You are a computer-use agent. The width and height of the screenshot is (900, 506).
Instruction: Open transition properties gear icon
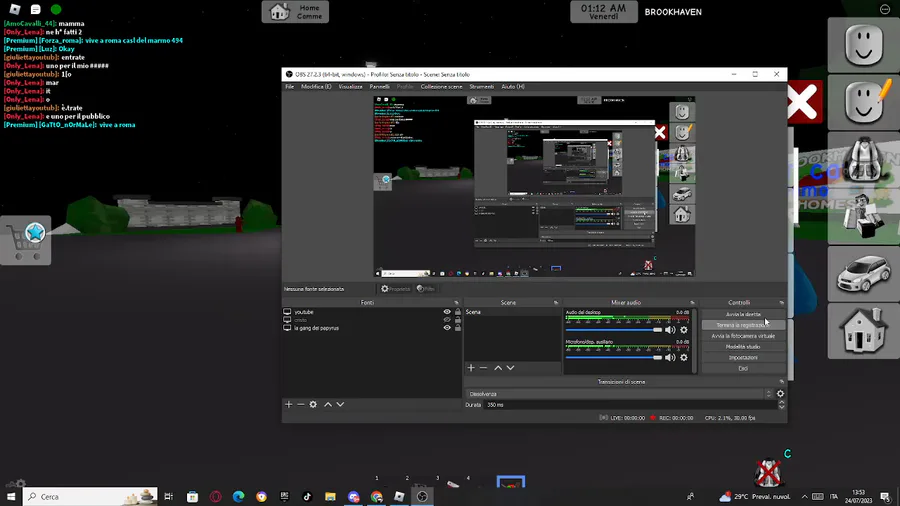(x=780, y=394)
